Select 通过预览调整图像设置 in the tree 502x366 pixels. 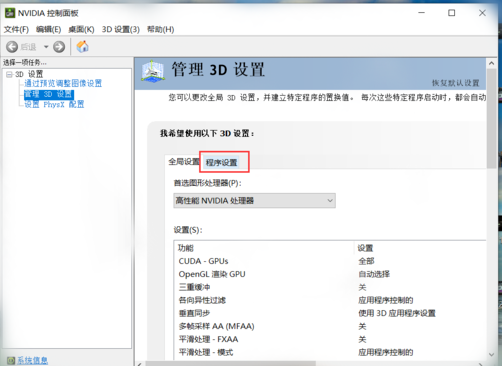coord(63,83)
